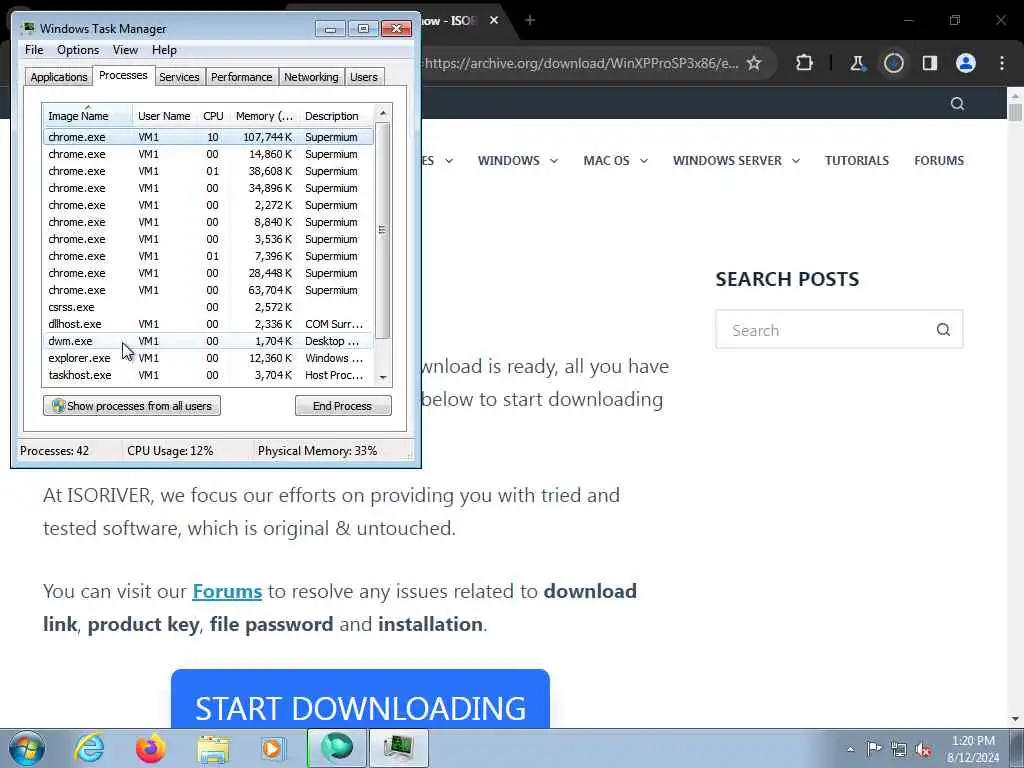Open Action Center flag icon in tray
This screenshot has width=1024, height=768.
[874, 749]
